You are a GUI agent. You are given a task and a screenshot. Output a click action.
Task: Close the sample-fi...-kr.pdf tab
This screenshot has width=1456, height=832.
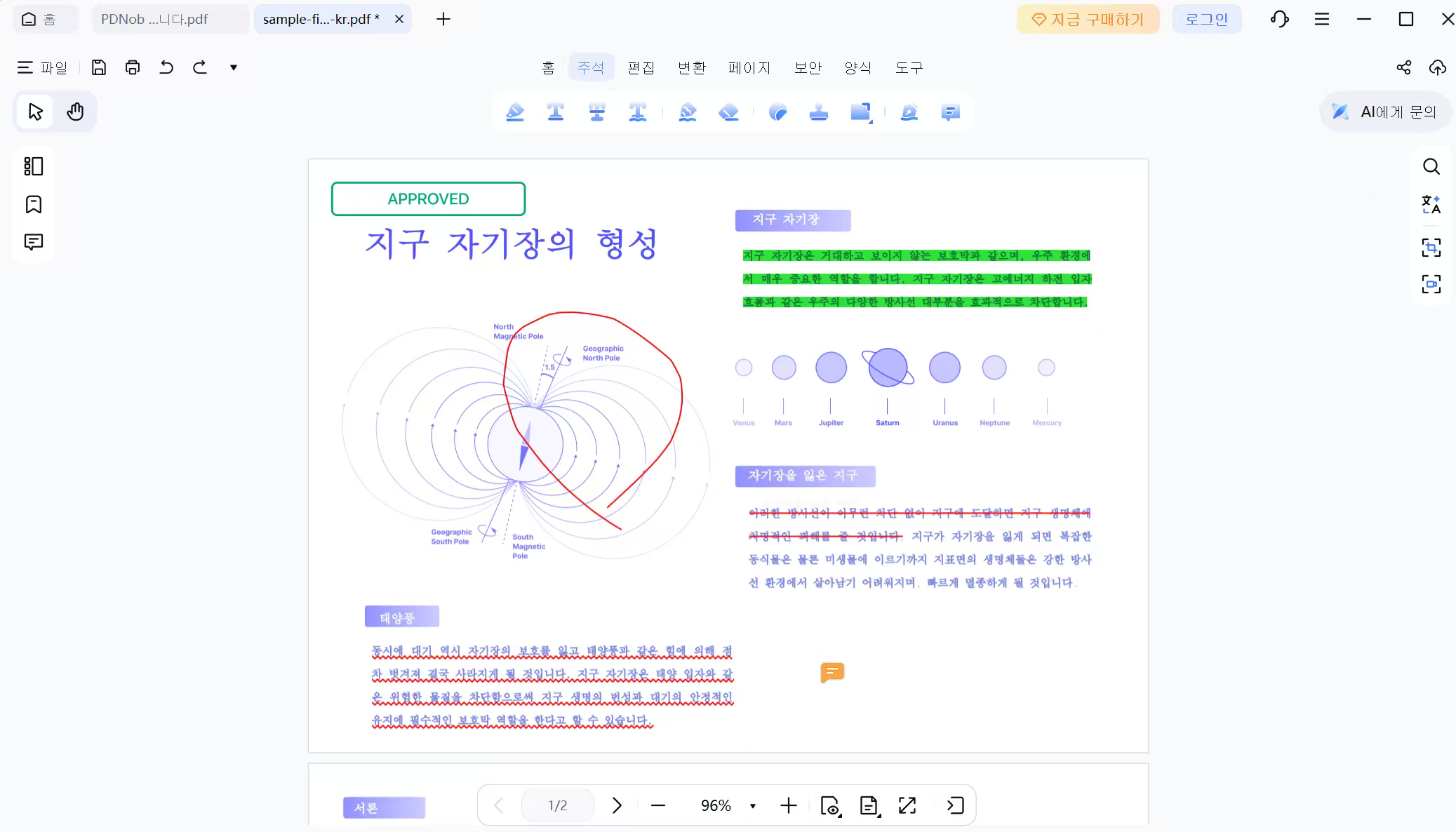pos(399,19)
